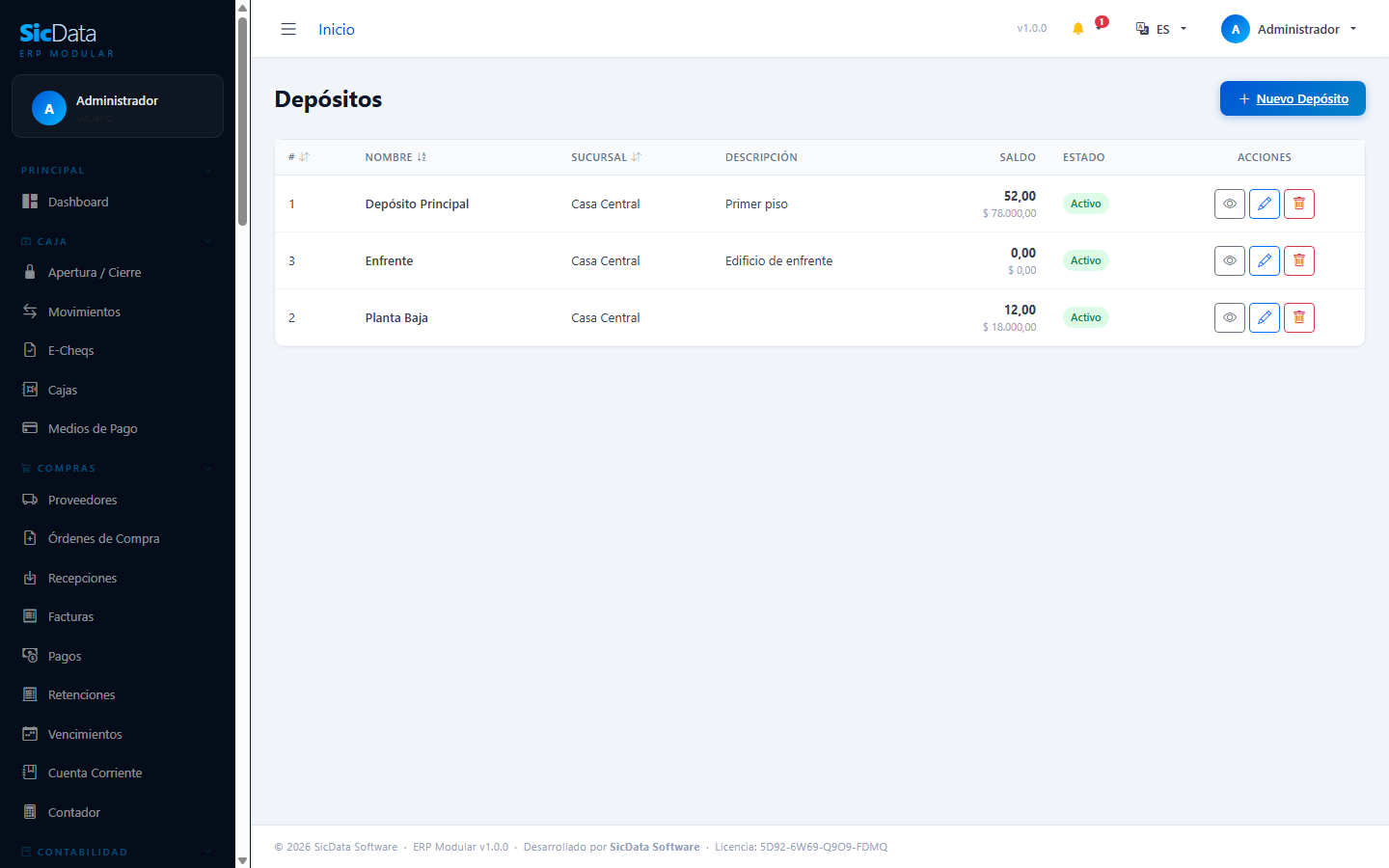This screenshot has width=1389, height=868.
Task: Open the ES language dropdown
Action: point(1161,29)
